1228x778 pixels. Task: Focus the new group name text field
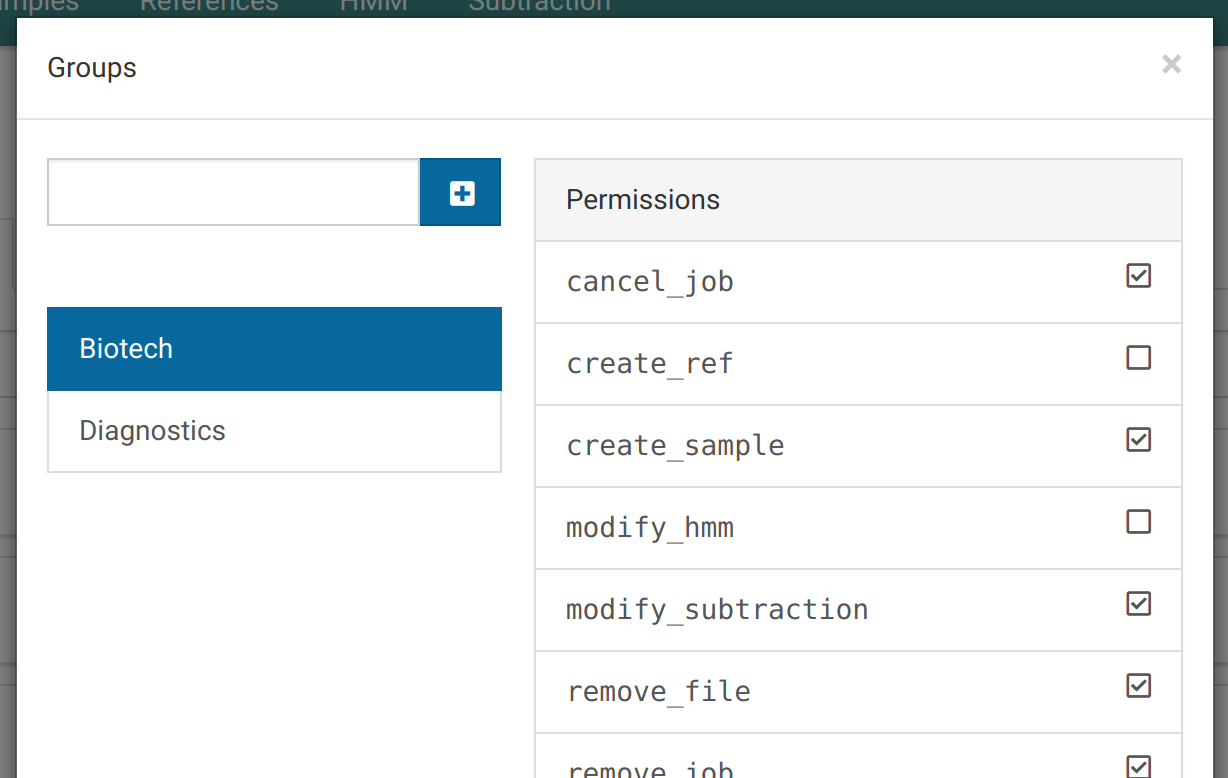coord(233,192)
